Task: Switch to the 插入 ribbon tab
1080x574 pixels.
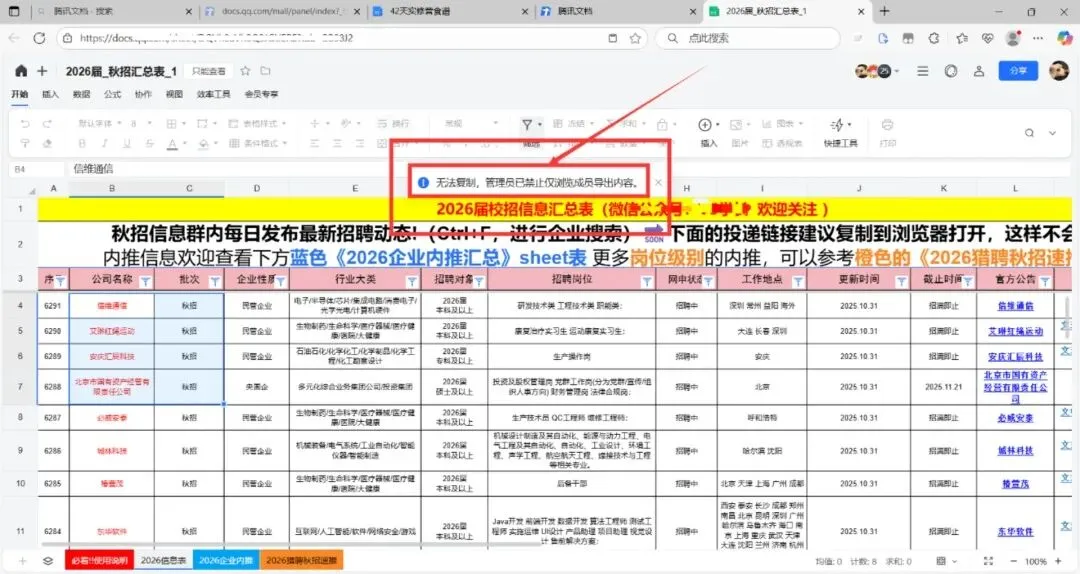Action: pos(50,94)
